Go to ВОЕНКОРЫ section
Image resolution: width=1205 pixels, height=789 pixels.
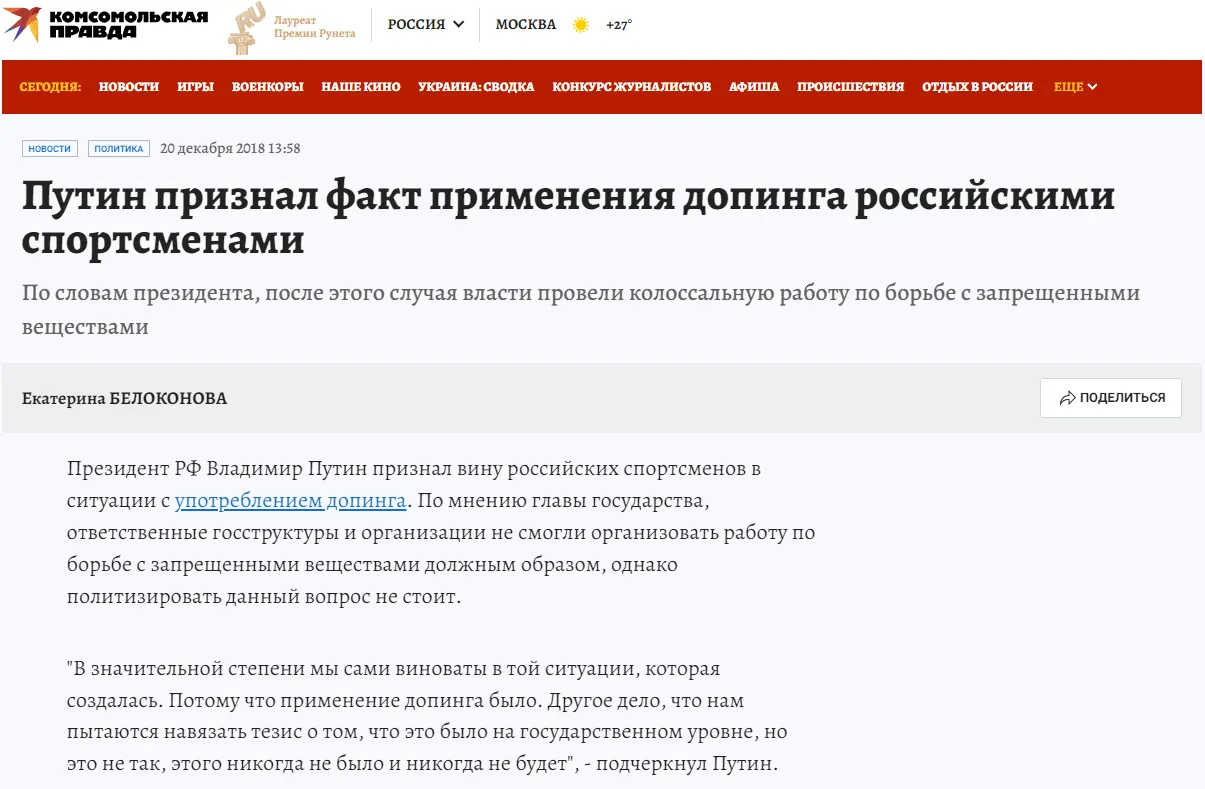pyautogui.click(x=267, y=87)
